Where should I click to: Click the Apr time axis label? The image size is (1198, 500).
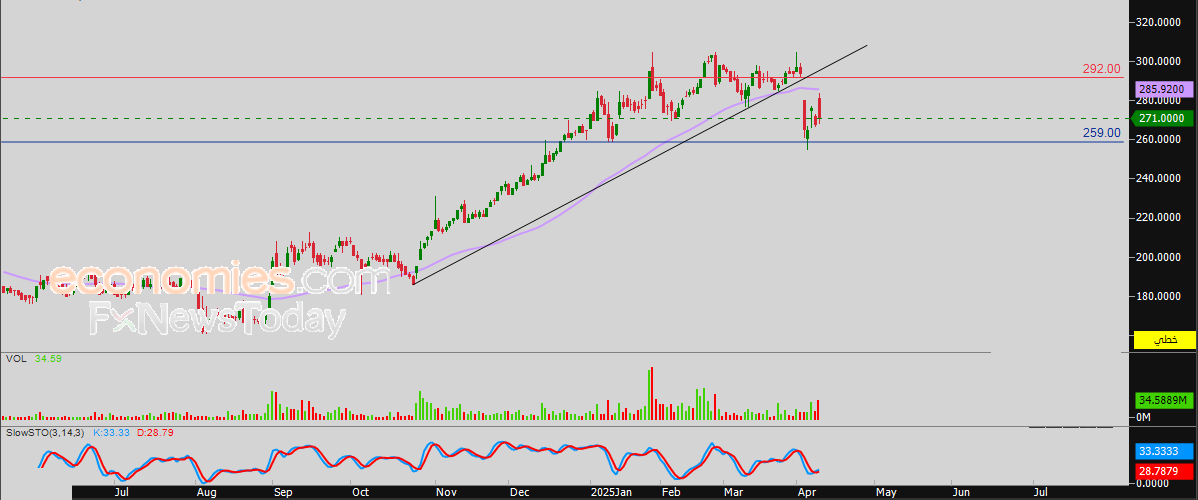coord(805,493)
